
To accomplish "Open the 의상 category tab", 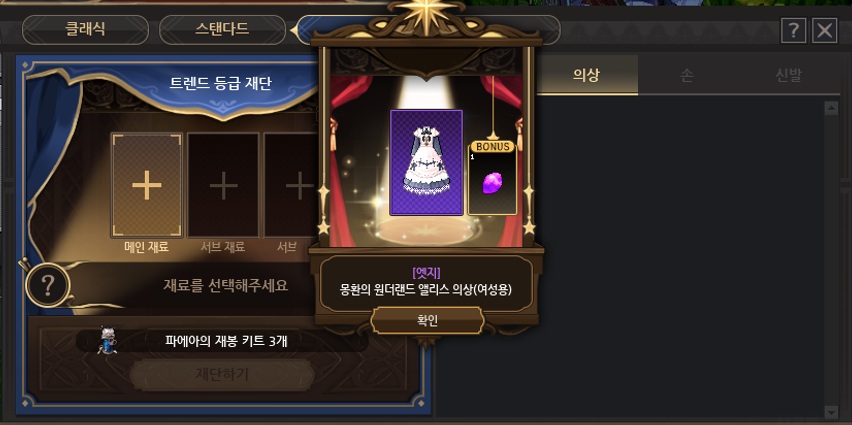I will pyautogui.click(x=586, y=76).
